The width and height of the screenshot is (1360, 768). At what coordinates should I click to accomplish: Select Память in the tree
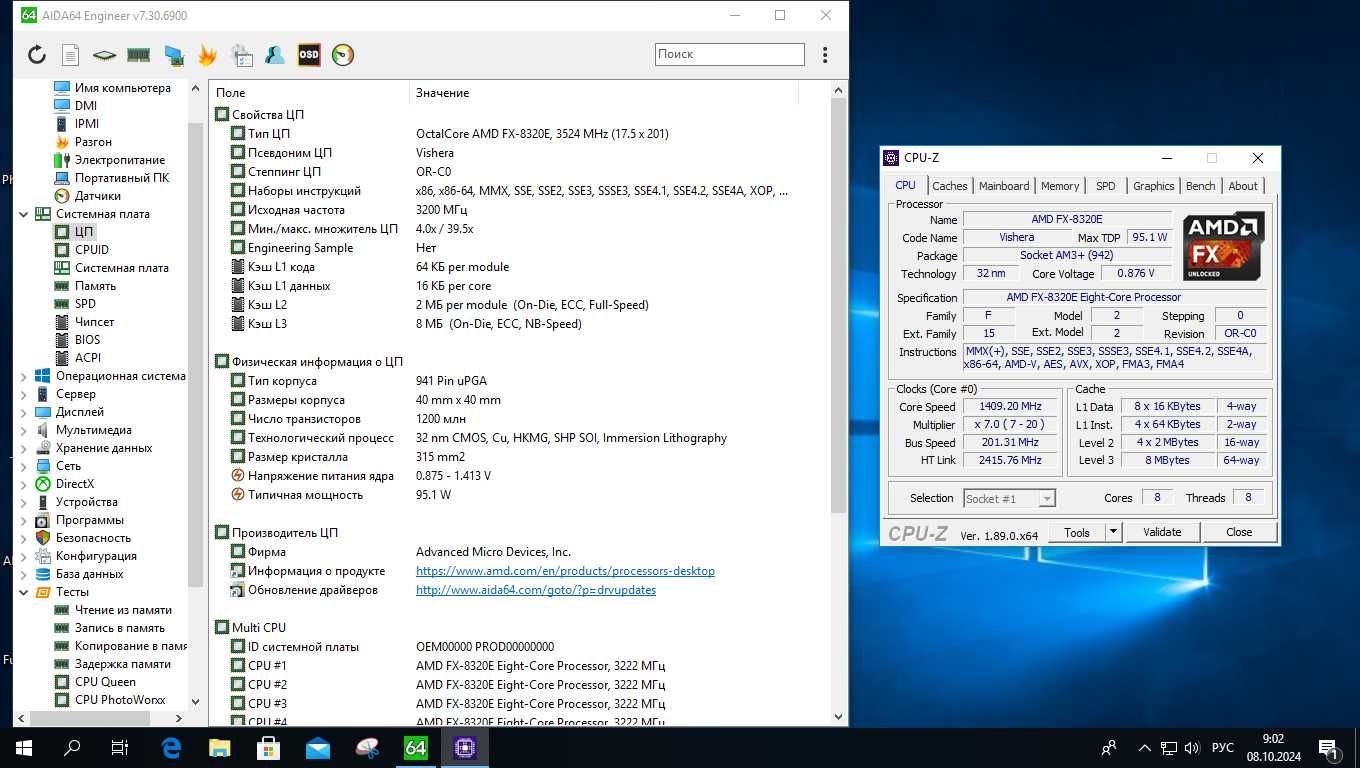[95, 286]
